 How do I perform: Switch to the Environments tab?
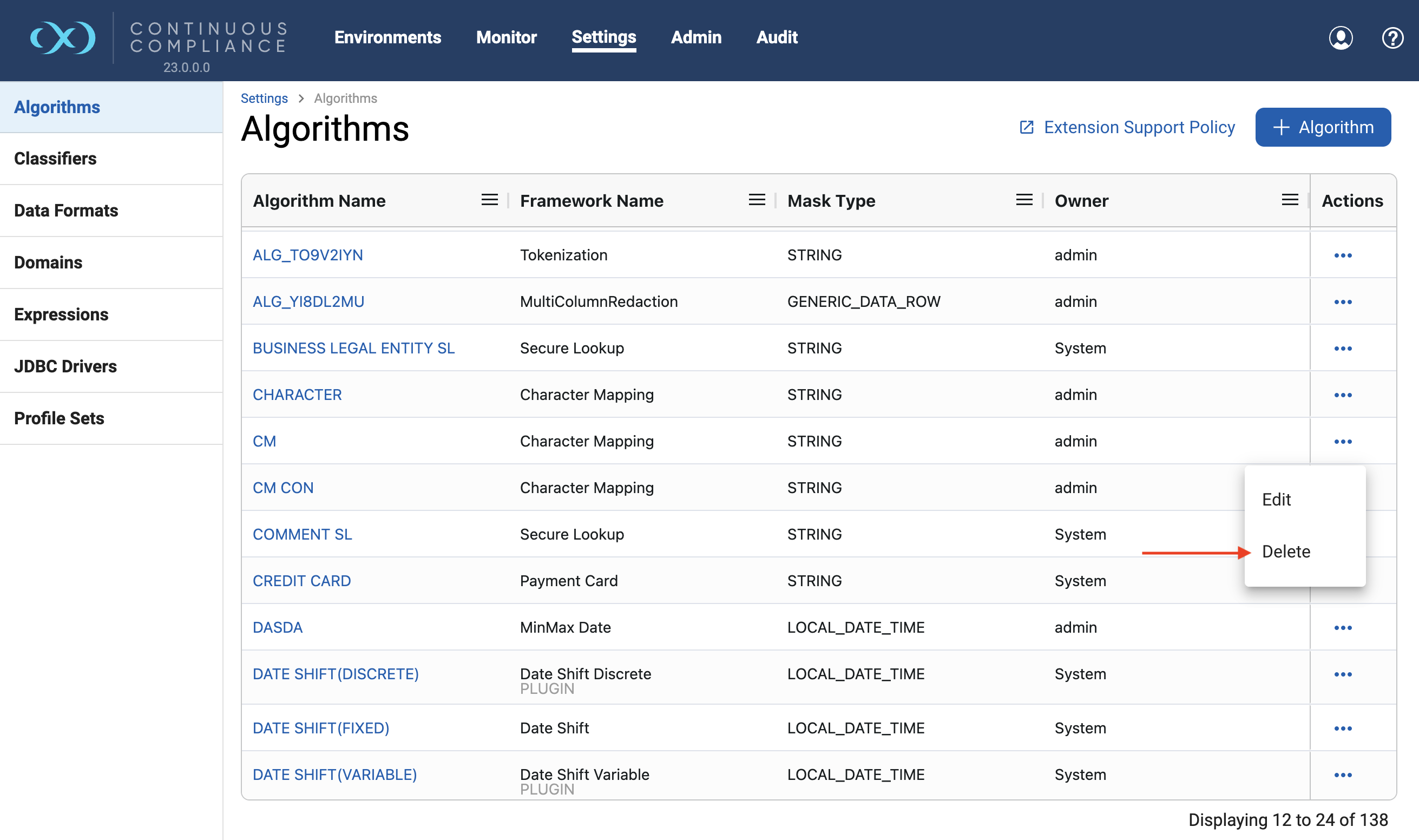click(387, 37)
